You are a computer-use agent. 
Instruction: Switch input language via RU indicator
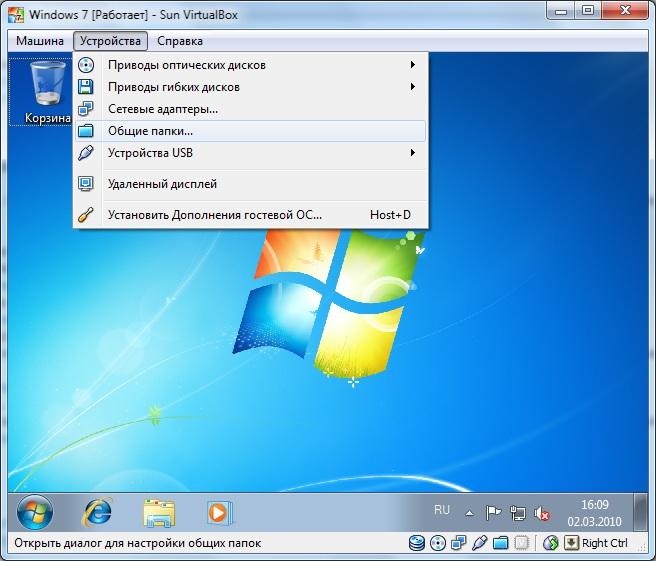click(x=442, y=510)
